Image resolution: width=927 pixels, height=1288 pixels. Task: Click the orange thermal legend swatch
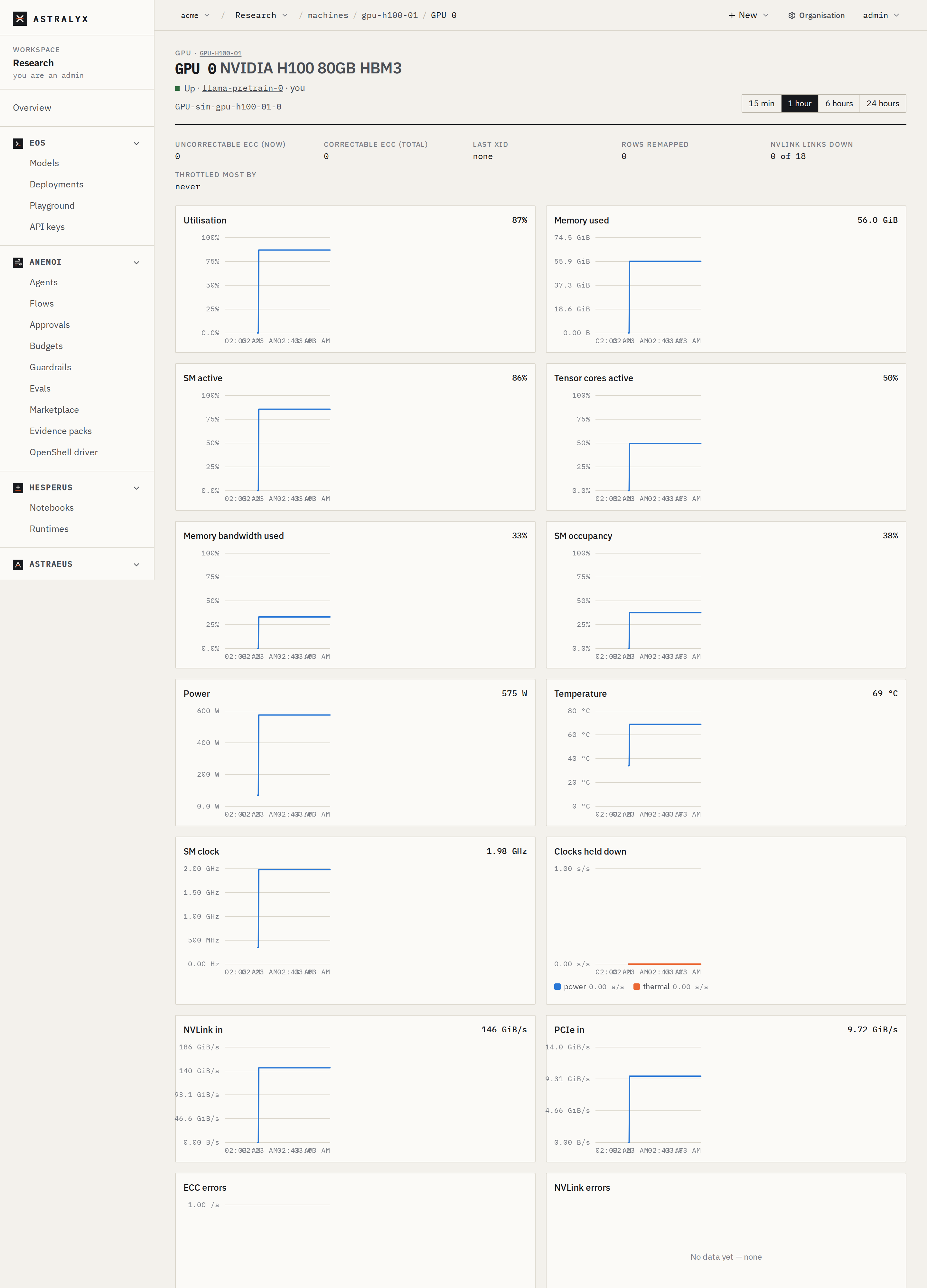[x=636, y=987]
